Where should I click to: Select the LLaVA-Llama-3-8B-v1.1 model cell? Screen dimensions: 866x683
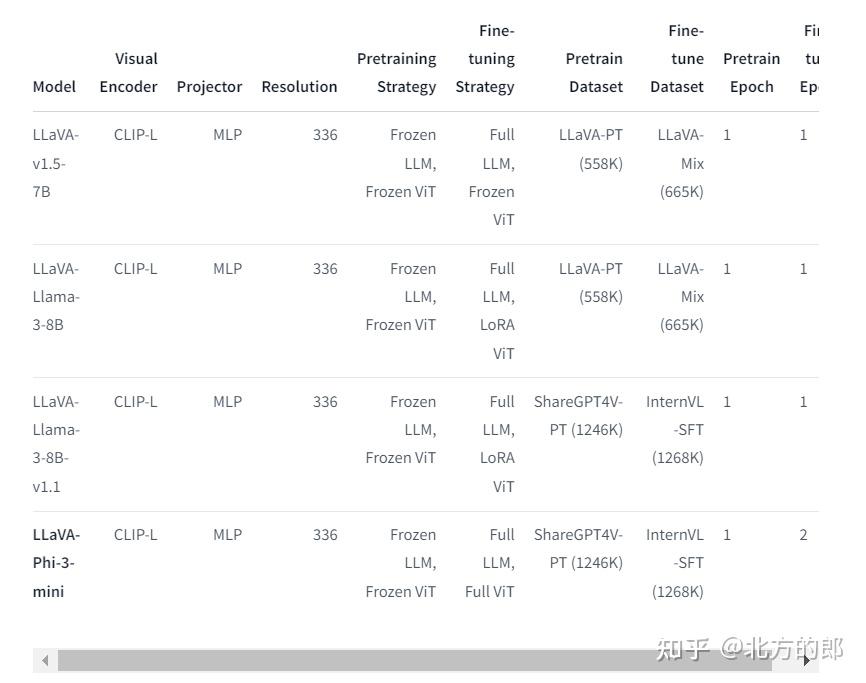coord(55,444)
